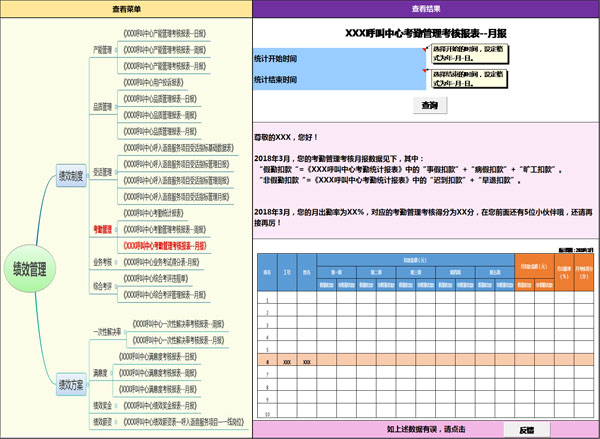Collapse the 绩效方案 branch via its toggle dot
The image size is (600, 439).
(88, 385)
